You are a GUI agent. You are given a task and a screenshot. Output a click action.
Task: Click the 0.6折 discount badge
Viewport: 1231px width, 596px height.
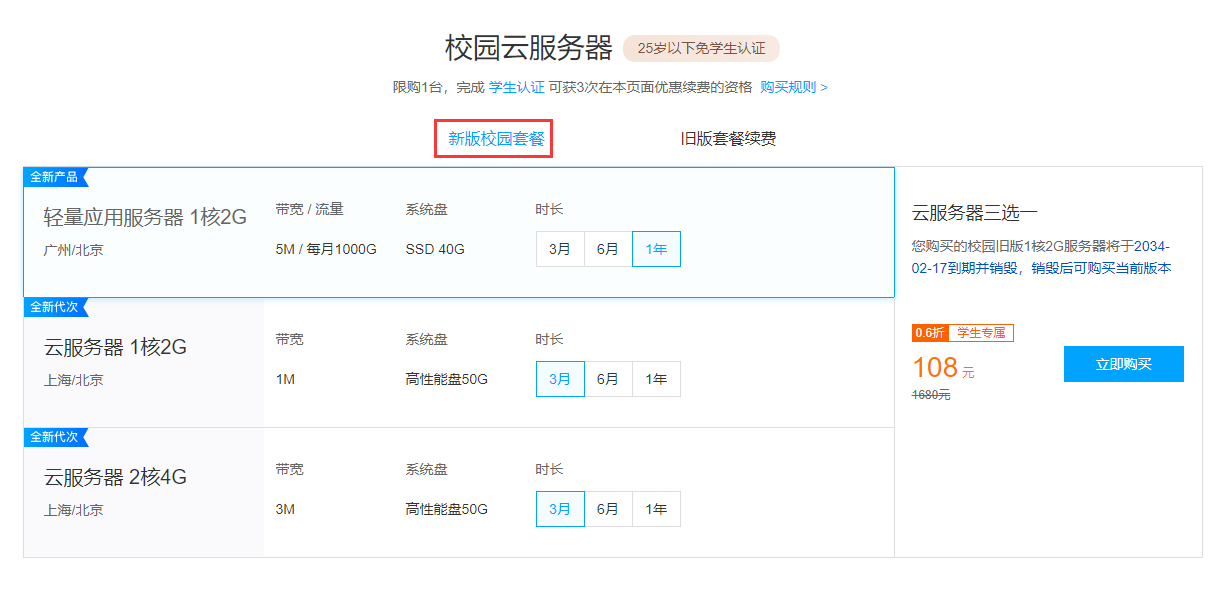pyautogui.click(x=931, y=333)
